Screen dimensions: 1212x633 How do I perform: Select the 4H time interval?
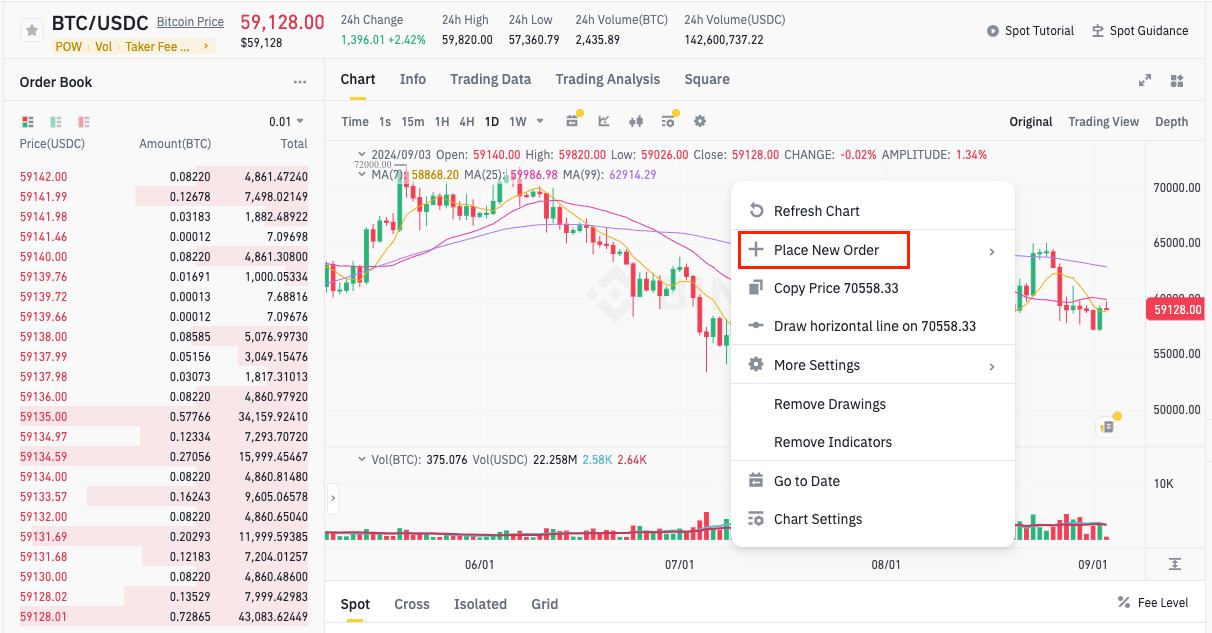(467, 122)
